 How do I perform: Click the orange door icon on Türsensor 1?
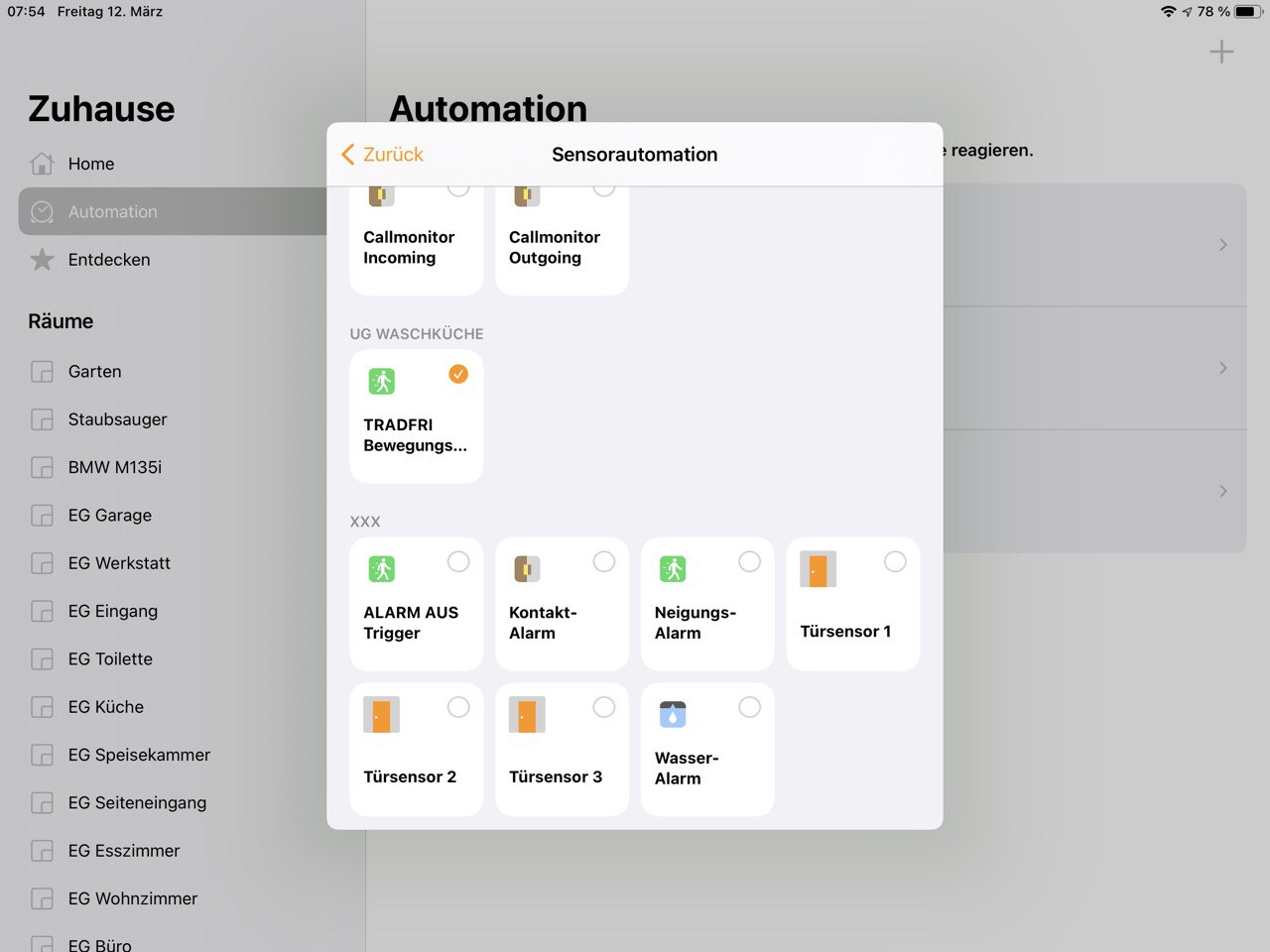click(x=818, y=569)
